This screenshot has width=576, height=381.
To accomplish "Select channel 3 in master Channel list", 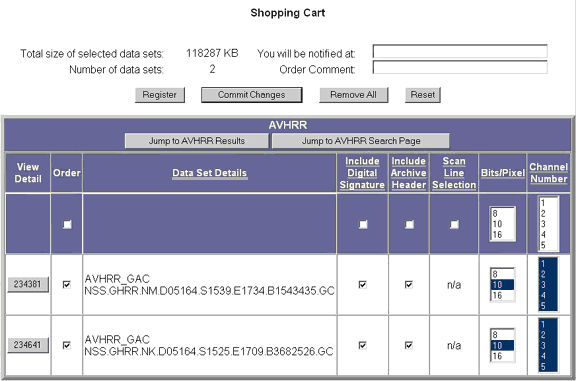I will 548,224.
